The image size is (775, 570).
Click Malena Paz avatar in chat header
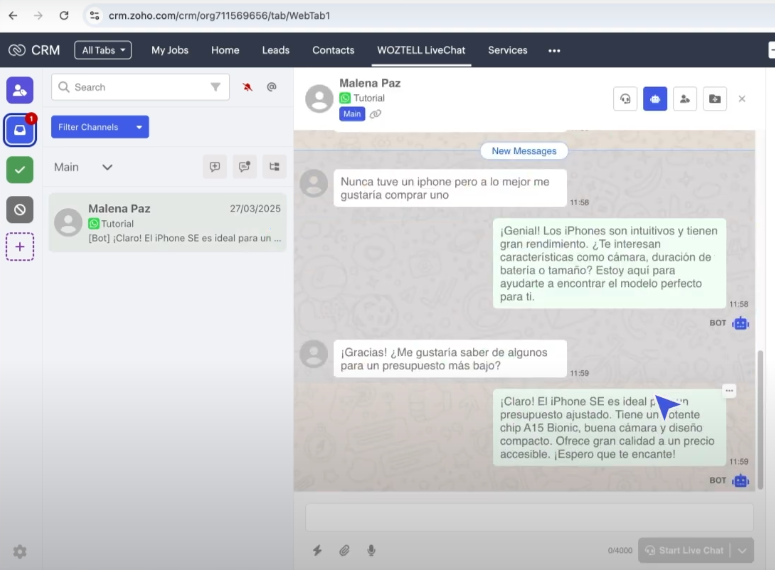tap(319, 98)
